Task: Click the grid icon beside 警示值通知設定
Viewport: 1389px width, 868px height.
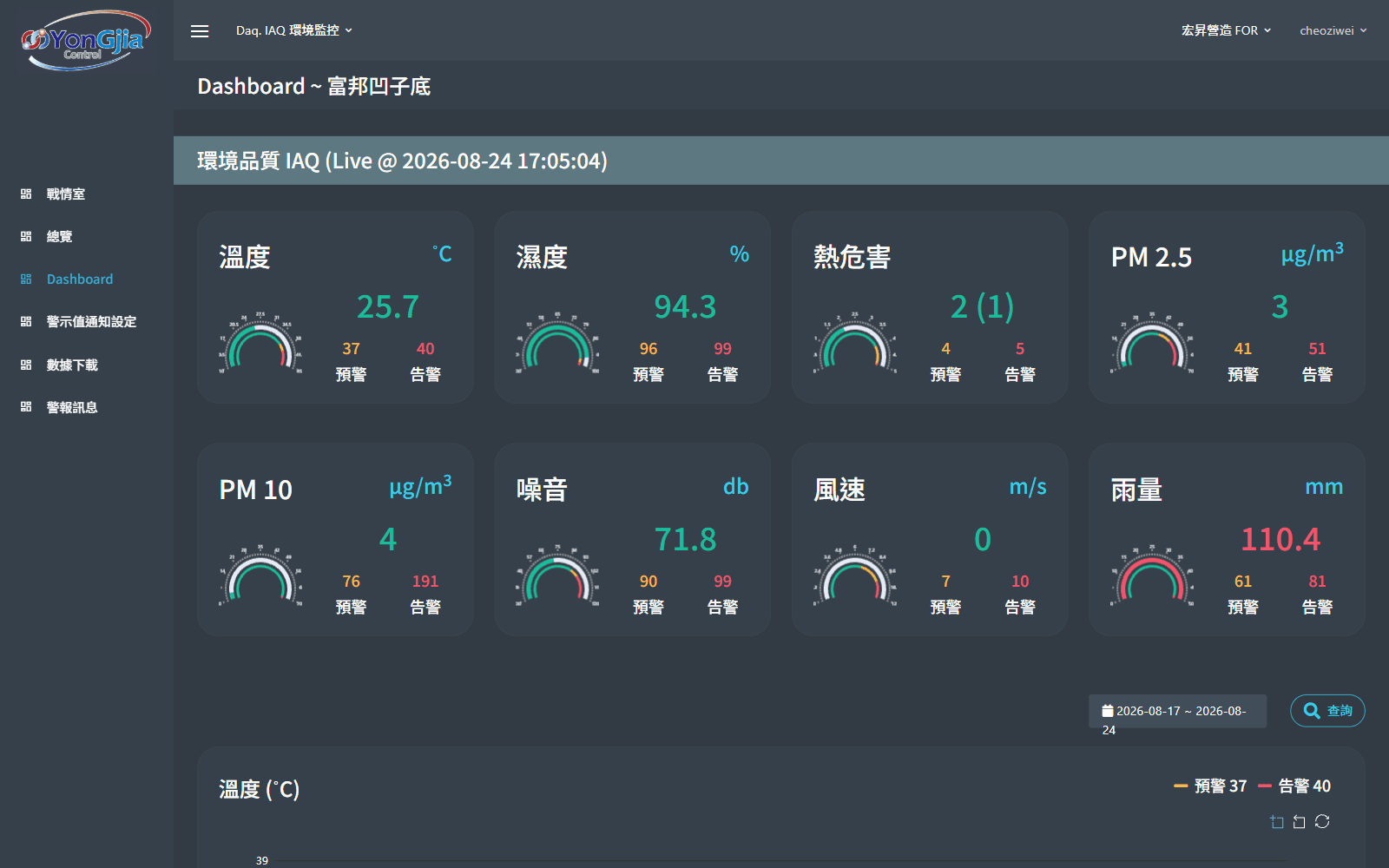Action: (x=26, y=321)
